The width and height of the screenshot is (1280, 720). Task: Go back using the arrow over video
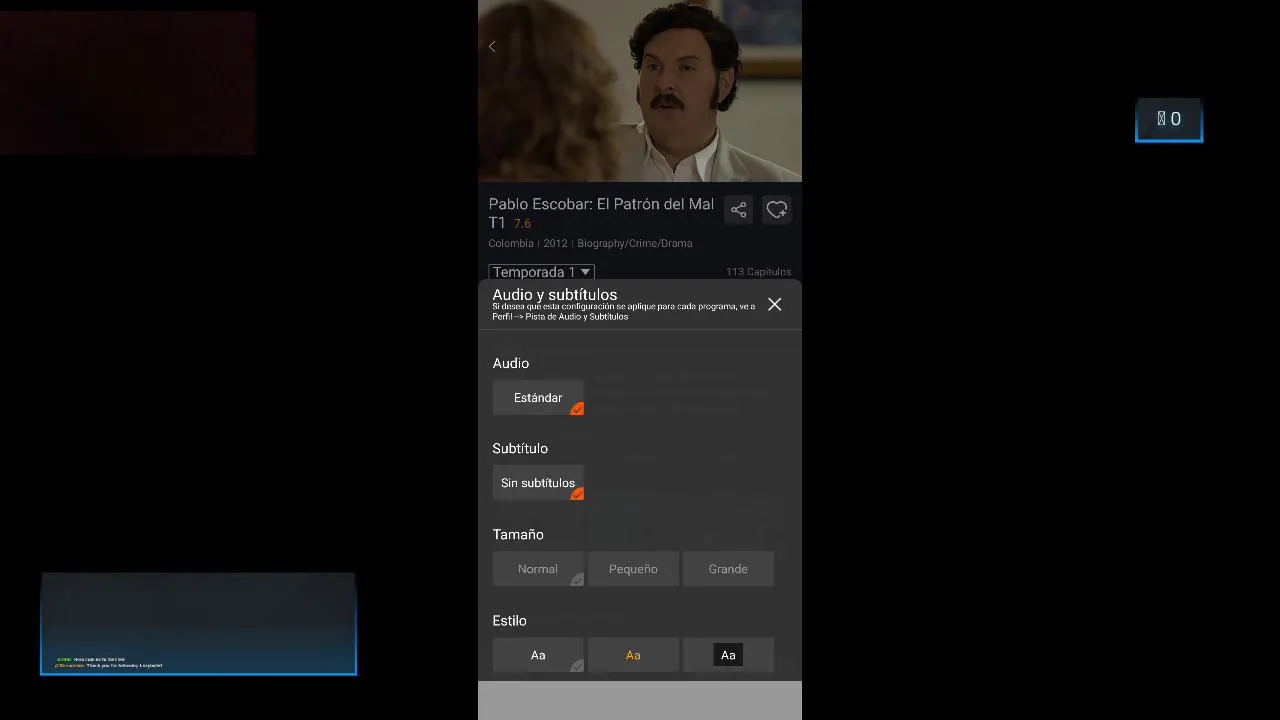492,47
